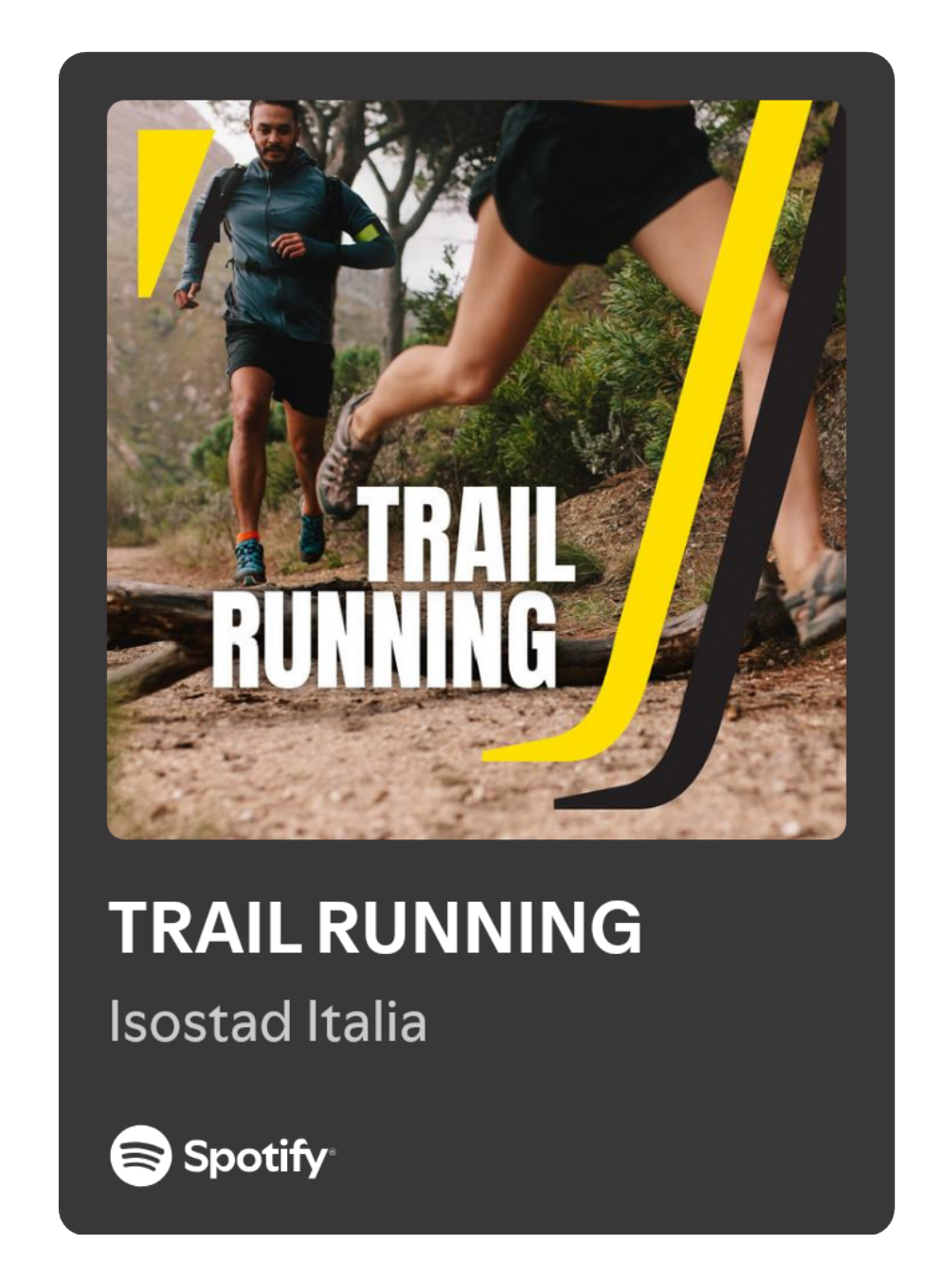Click the Spotify circle logo icon
Viewport: 952px width, 1279px height.
(x=140, y=1156)
